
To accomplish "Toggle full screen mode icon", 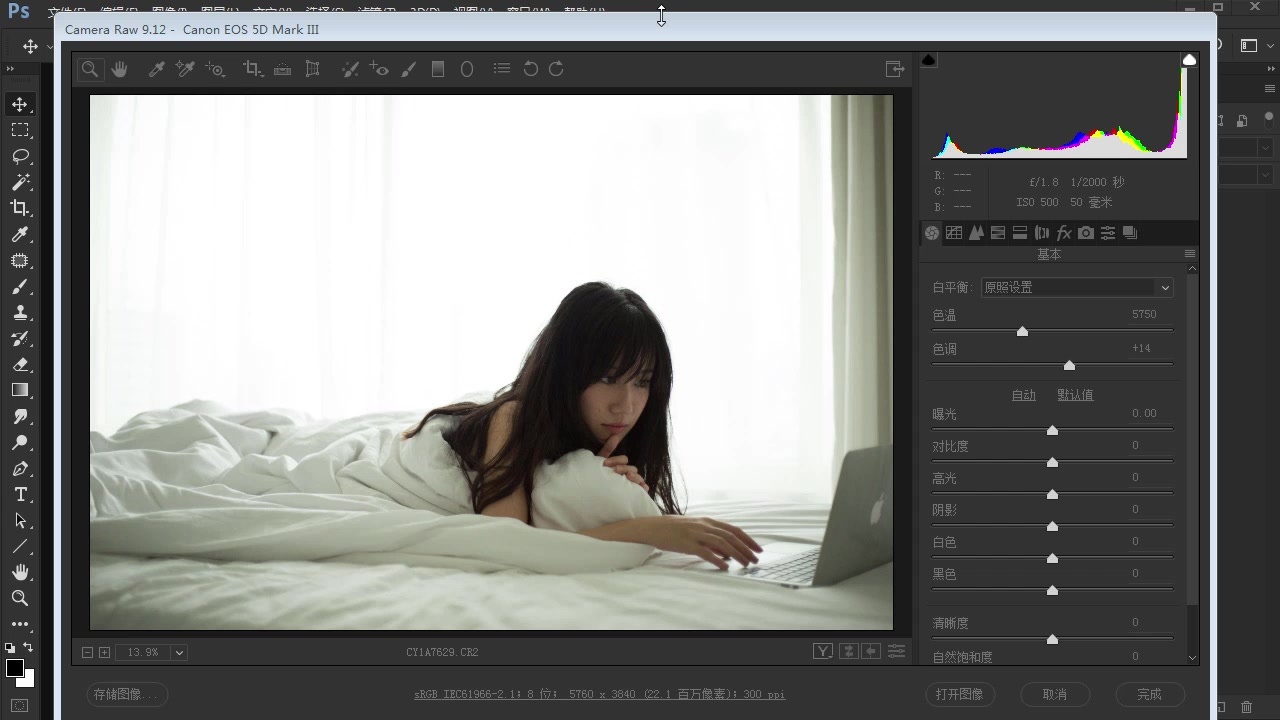I will (895, 69).
